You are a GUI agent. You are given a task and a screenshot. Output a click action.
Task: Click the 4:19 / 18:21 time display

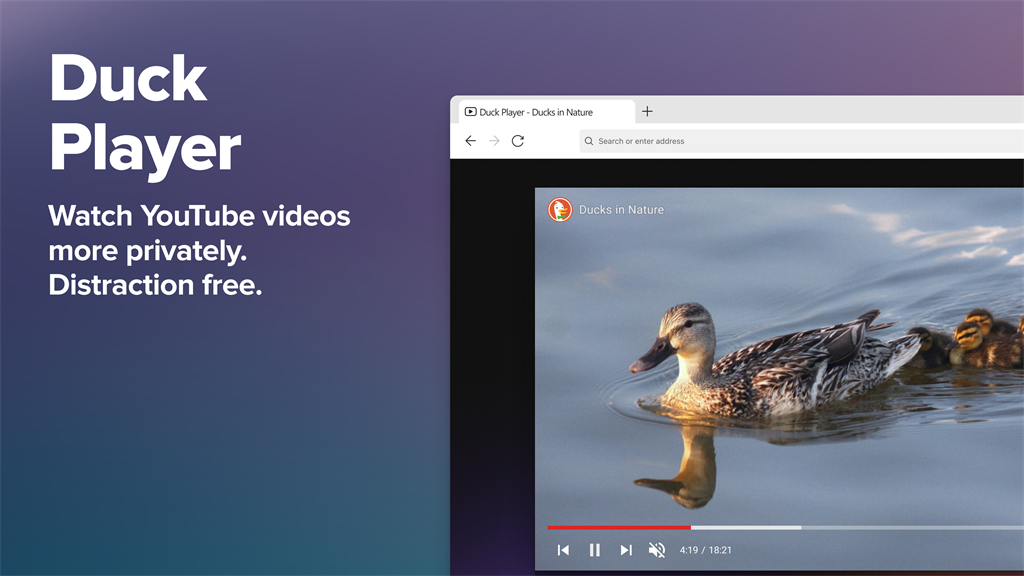point(705,550)
